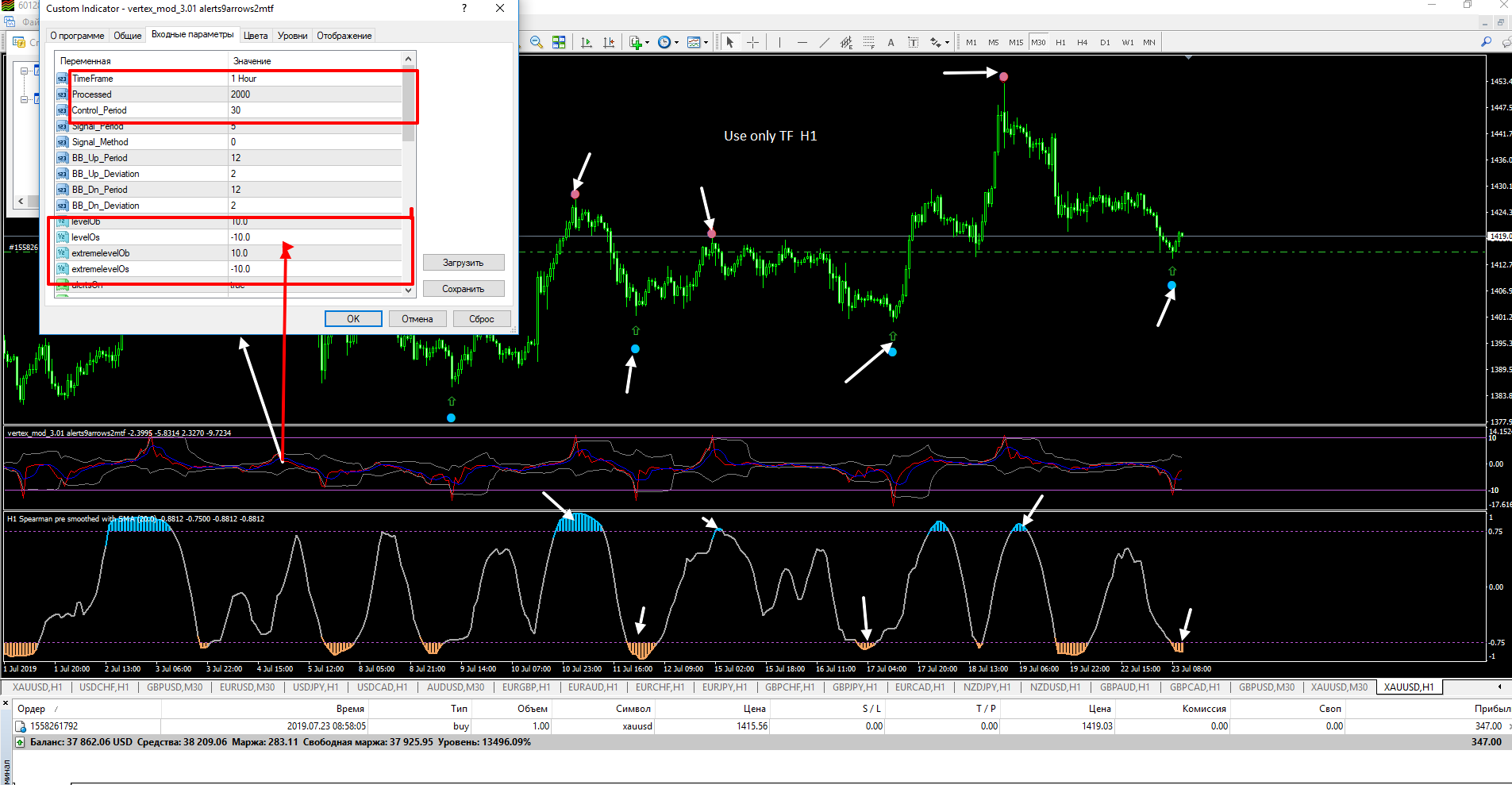The height and width of the screenshot is (785, 1512).
Task: Click the add indicator icon
Action: (635, 42)
